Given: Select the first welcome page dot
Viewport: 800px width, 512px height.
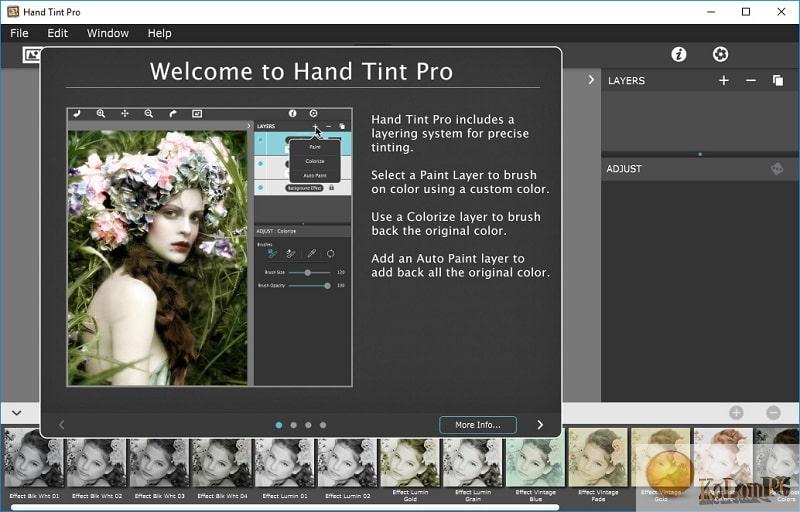Looking at the screenshot, I should (279, 425).
